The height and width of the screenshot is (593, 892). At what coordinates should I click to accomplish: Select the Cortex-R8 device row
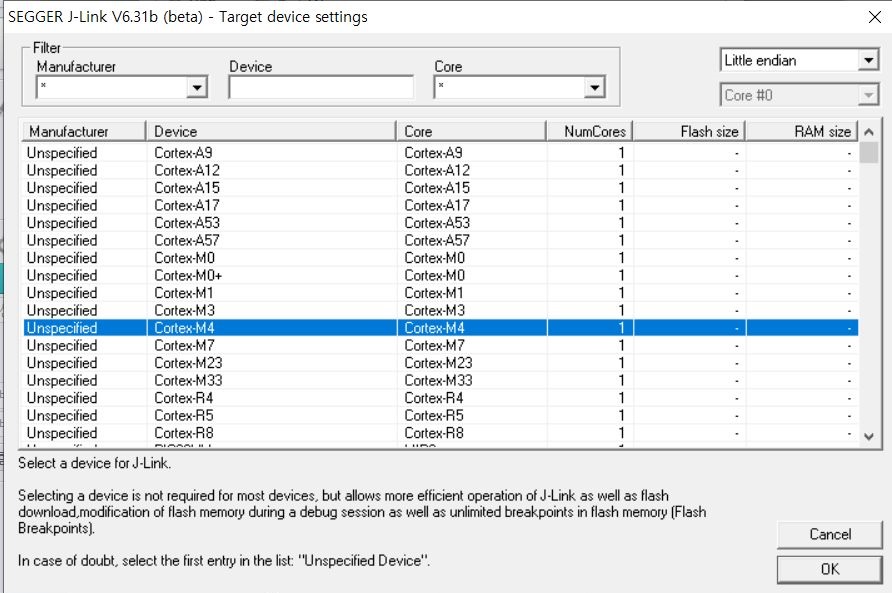coord(441,433)
